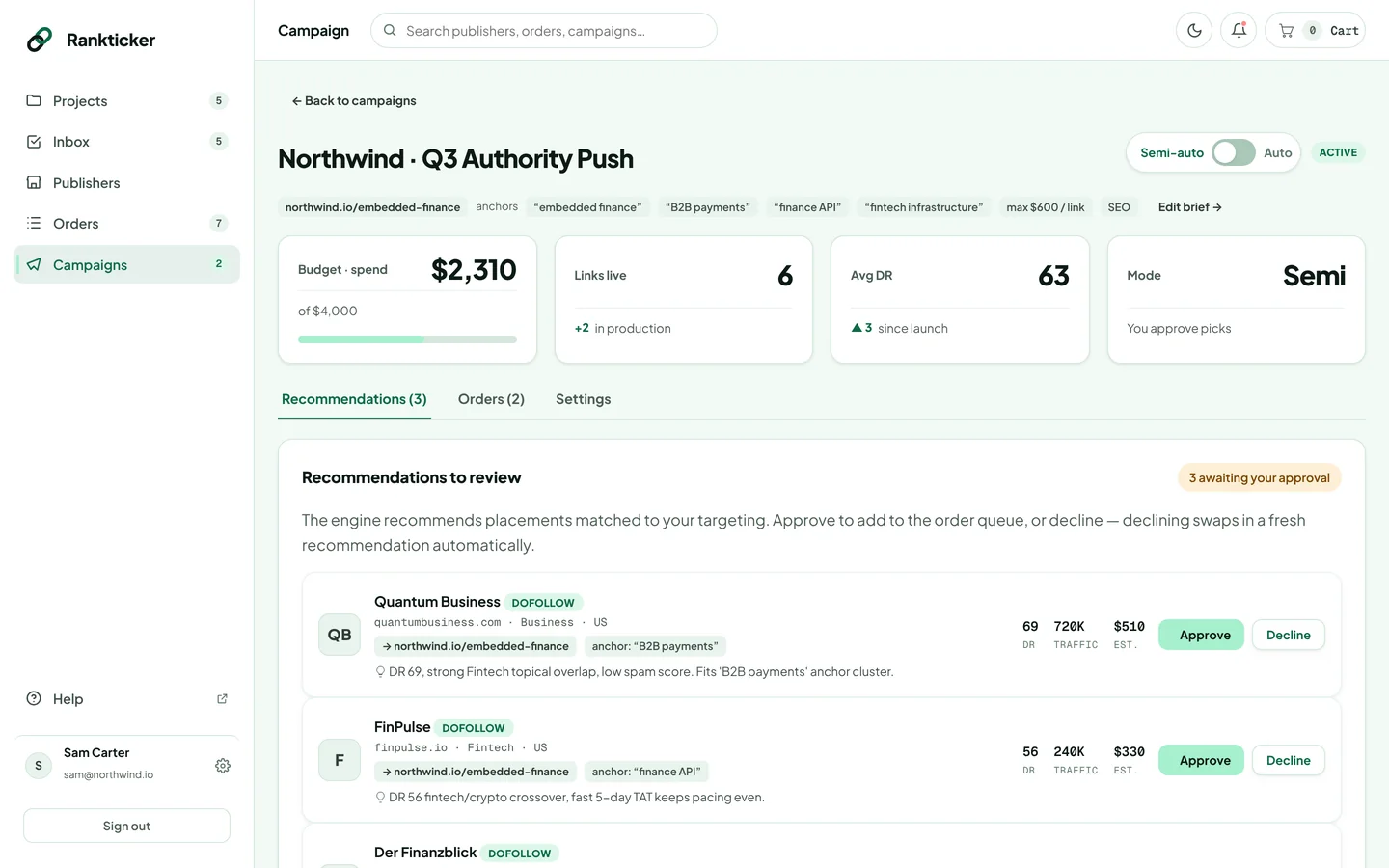Image resolution: width=1389 pixels, height=868 pixels.
Task: Click Quantum Business northwind.io/embedded-finance target chip
Action: tap(476, 646)
